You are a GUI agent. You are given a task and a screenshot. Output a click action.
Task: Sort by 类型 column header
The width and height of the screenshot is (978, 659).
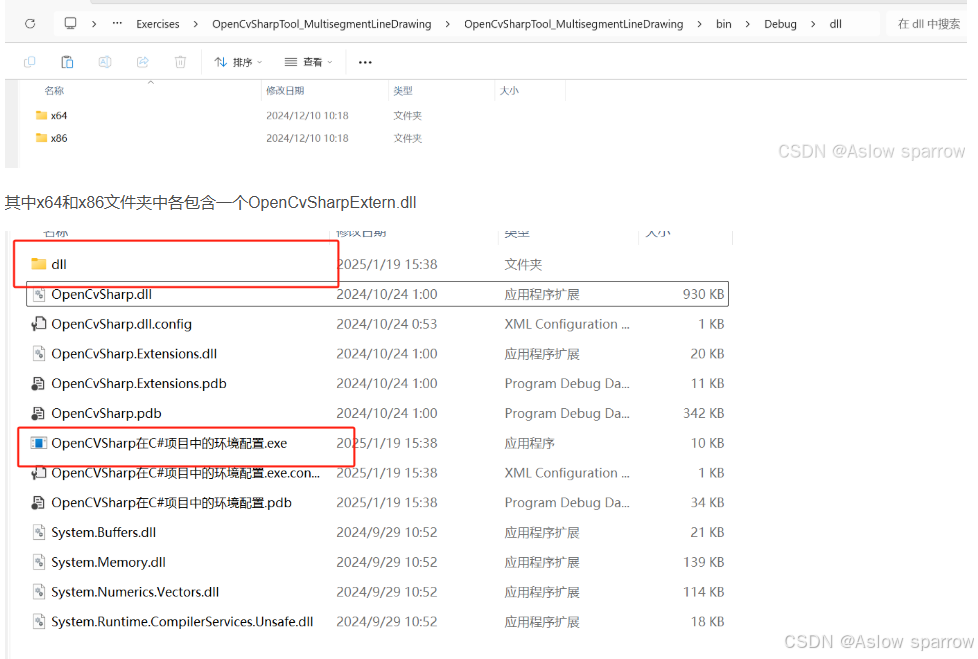[403, 90]
